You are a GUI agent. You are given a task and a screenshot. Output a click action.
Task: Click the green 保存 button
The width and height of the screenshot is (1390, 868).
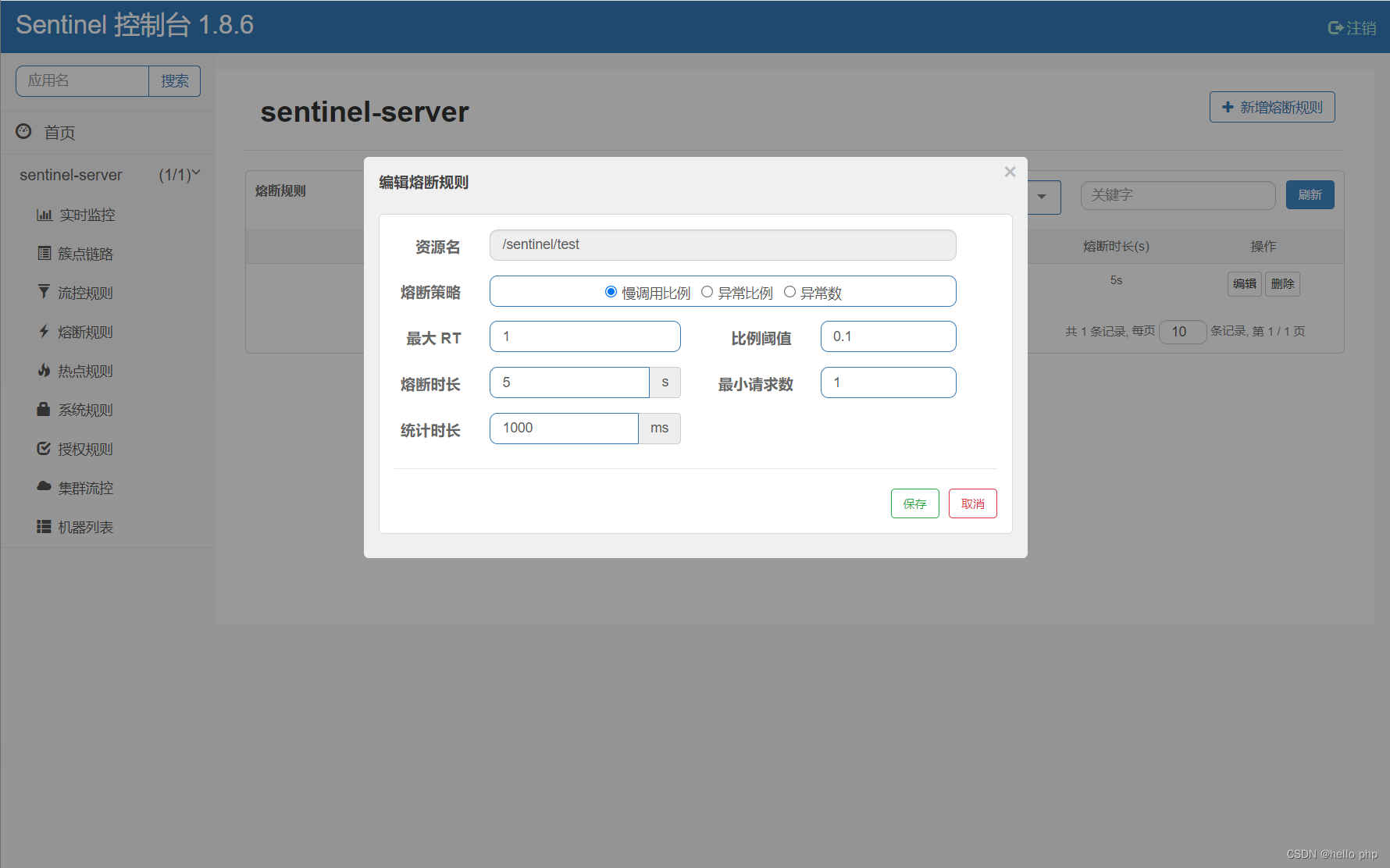point(914,503)
